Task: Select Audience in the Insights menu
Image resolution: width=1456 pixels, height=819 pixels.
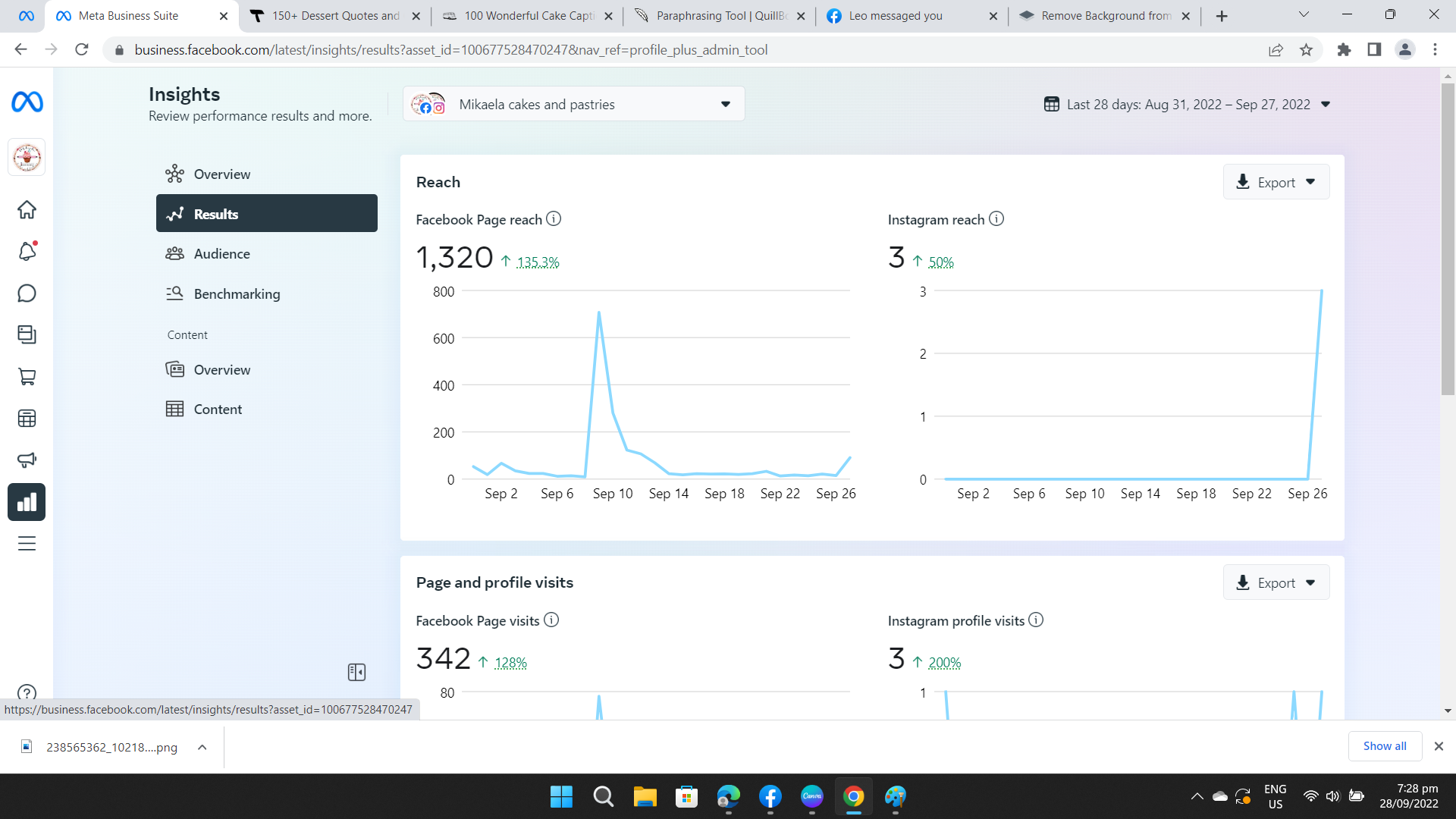Action: 221,254
